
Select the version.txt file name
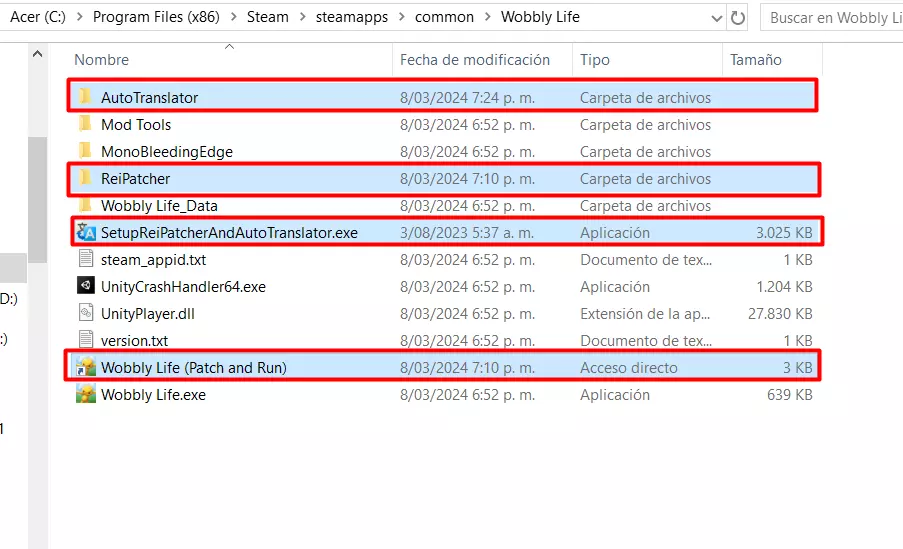pyautogui.click(x=134, y=340)
